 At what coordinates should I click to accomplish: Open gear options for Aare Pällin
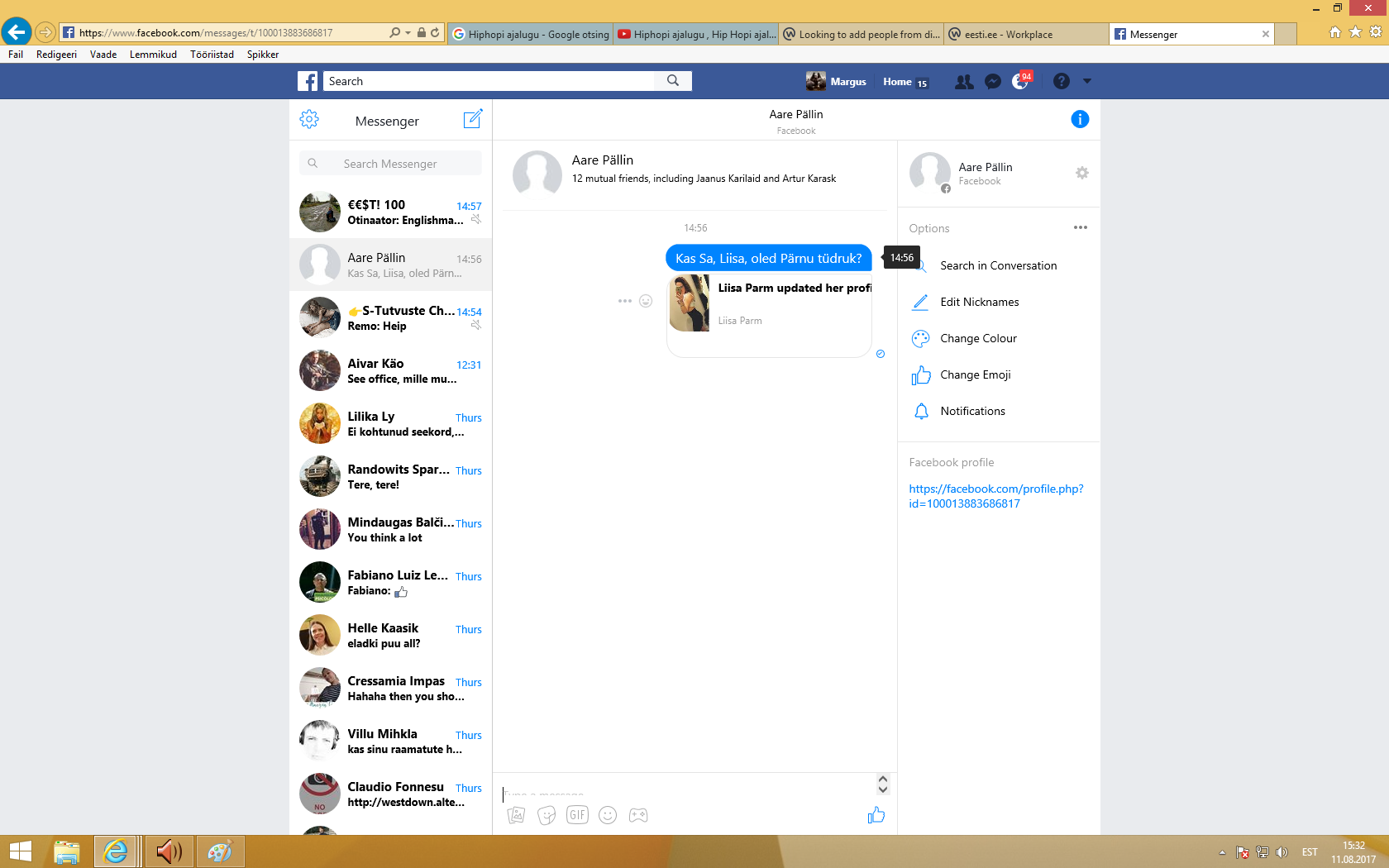pyautogui.click(x=1081, y=173)
